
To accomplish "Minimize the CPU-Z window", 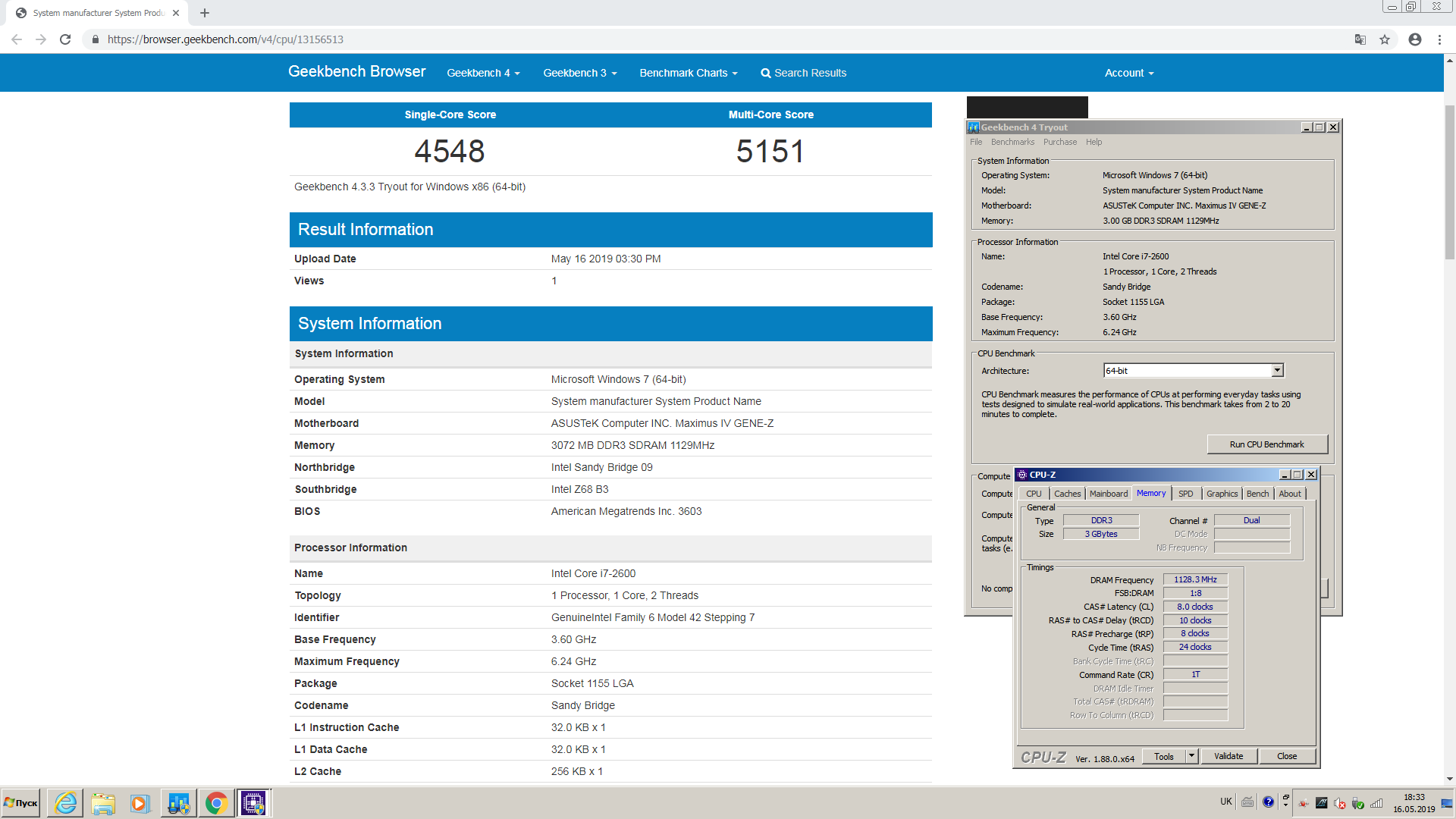I will (1284, 475).
